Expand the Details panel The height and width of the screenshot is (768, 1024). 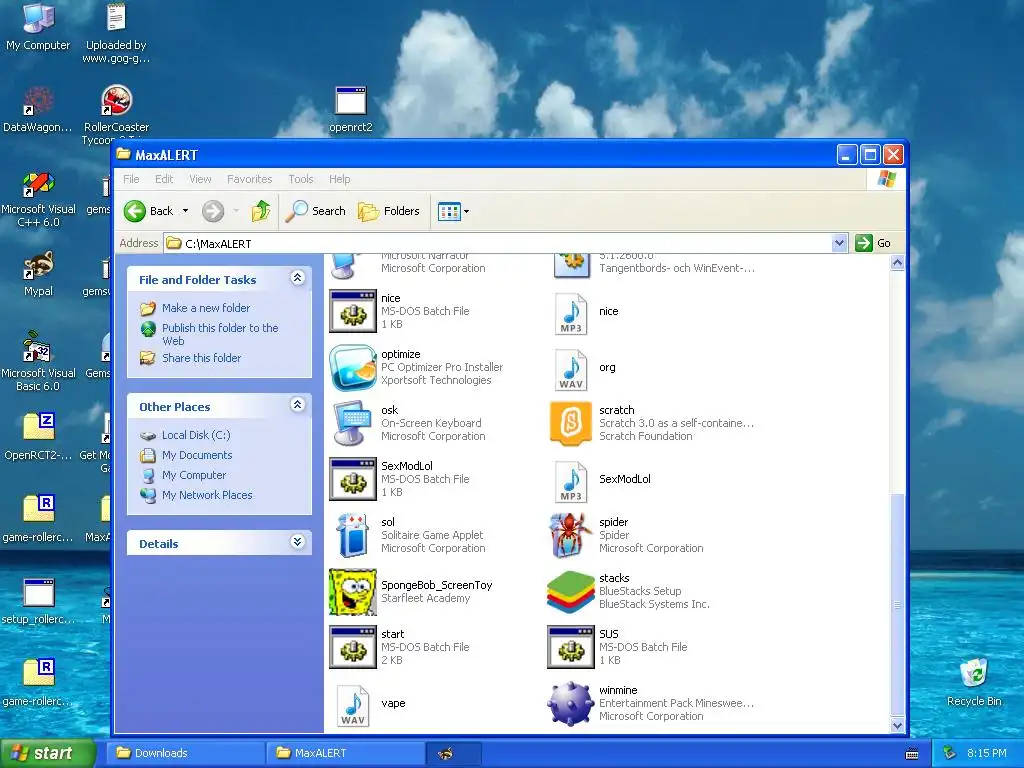(297, 542)
